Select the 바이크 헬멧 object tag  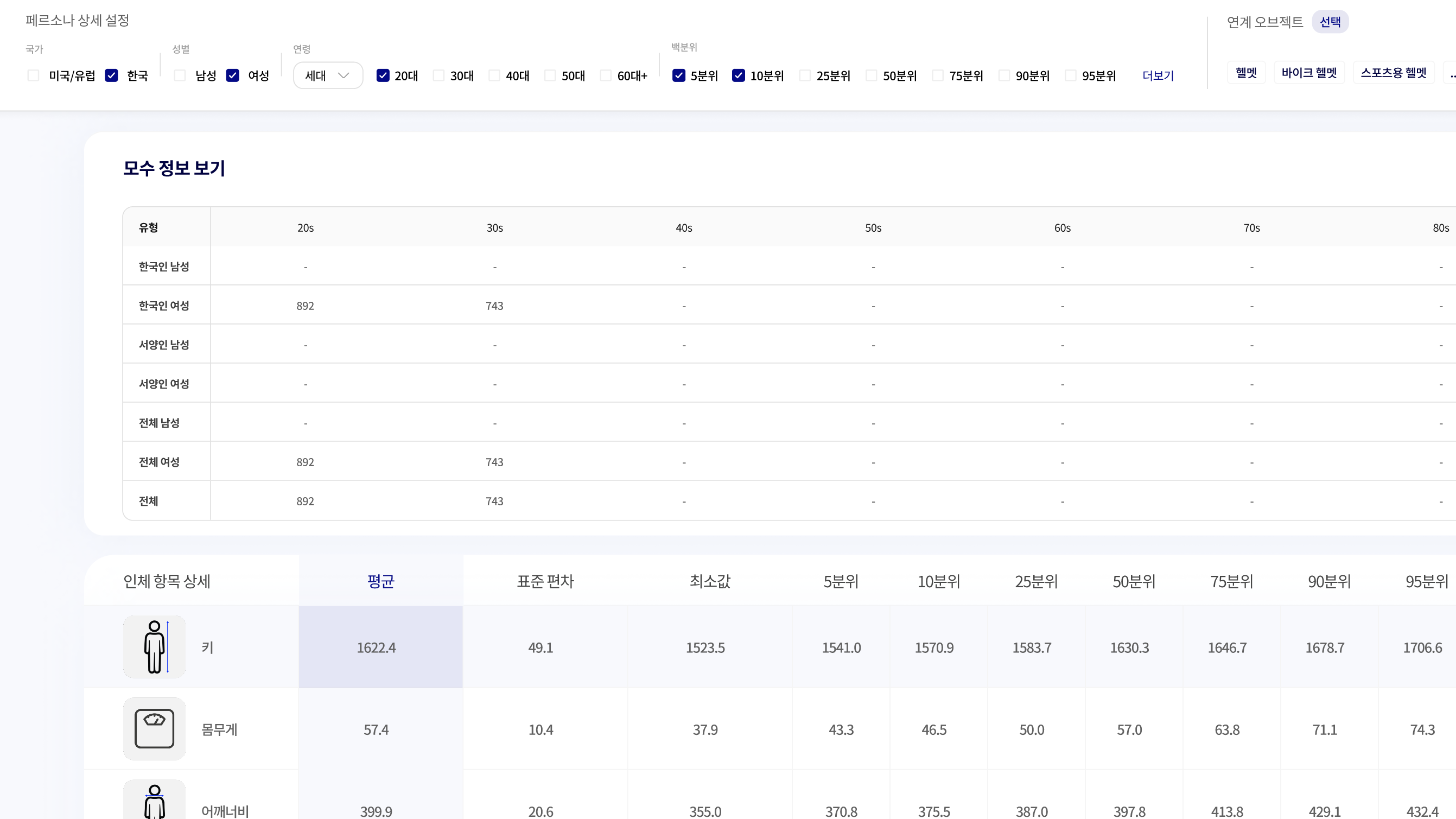point(1308,73)
